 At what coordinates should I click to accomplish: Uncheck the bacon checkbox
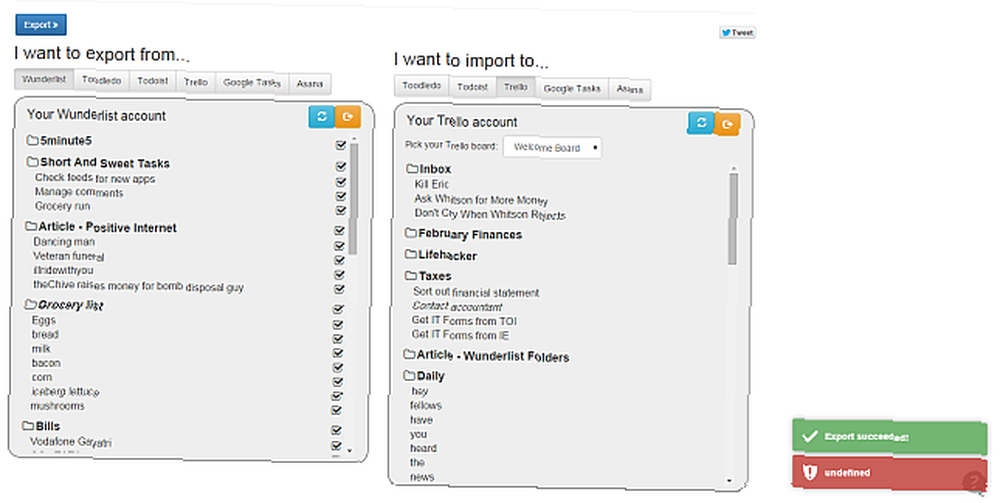pyautogui.click(x=338, y=367)
